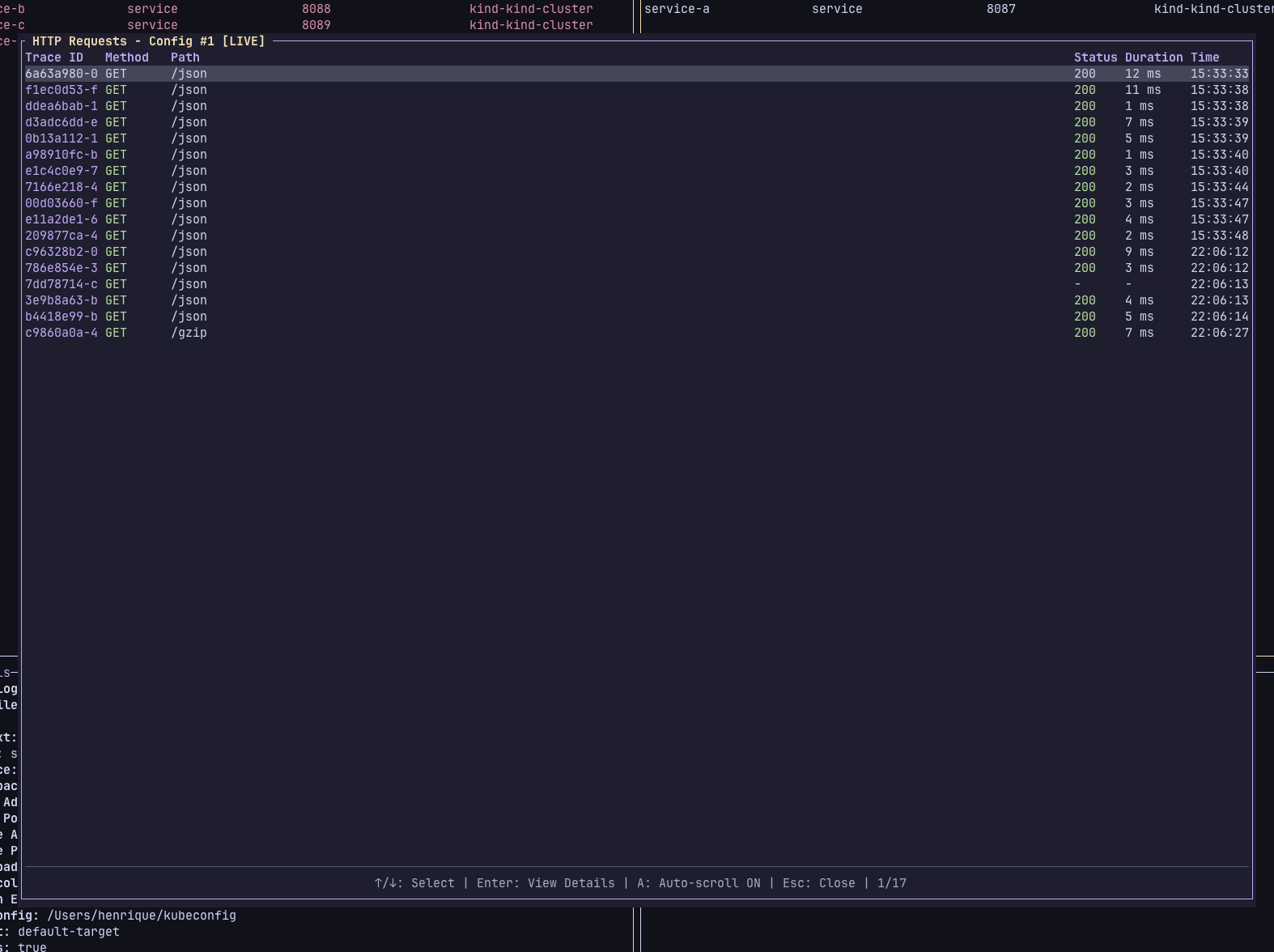Click port 8089 in background list
The width and height of the screenshot is (1274, 952).
316,25
